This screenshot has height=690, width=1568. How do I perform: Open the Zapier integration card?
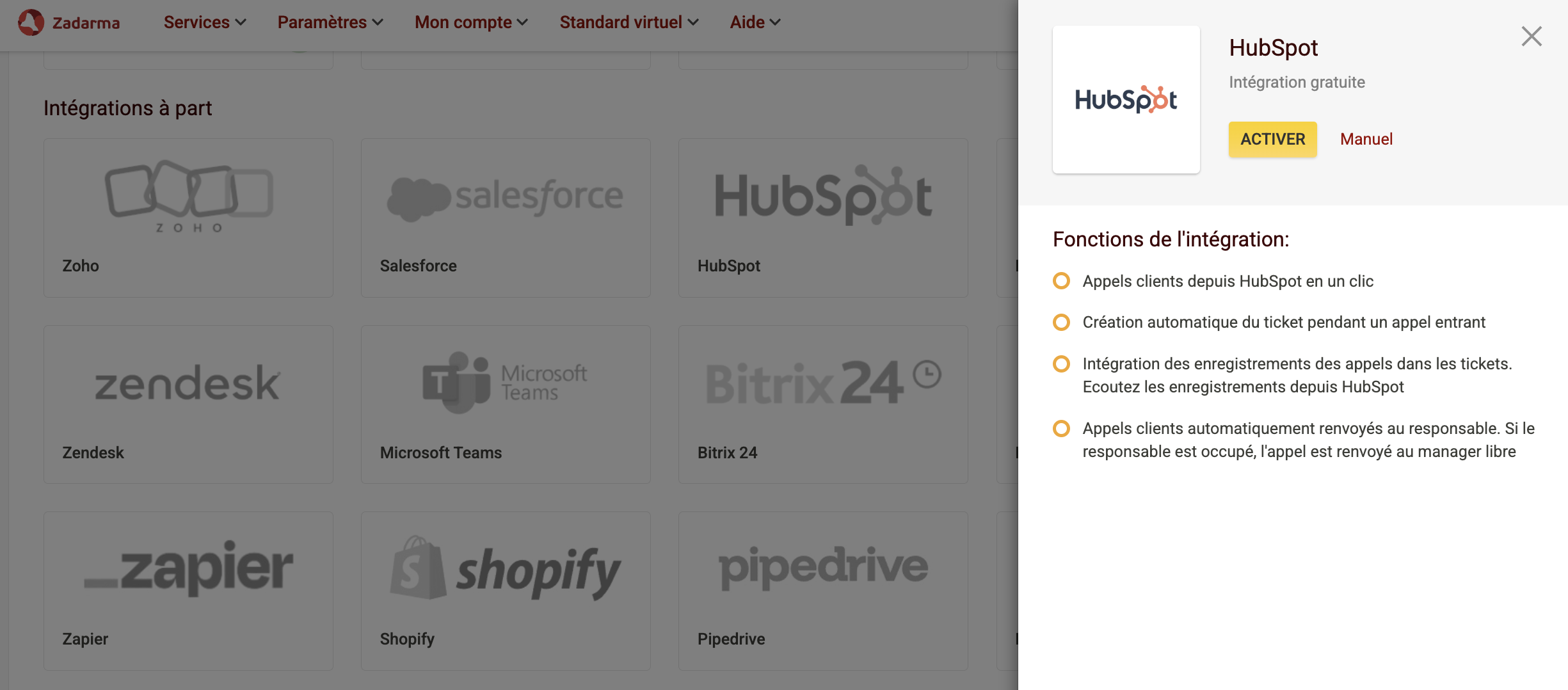coord(188,591)
